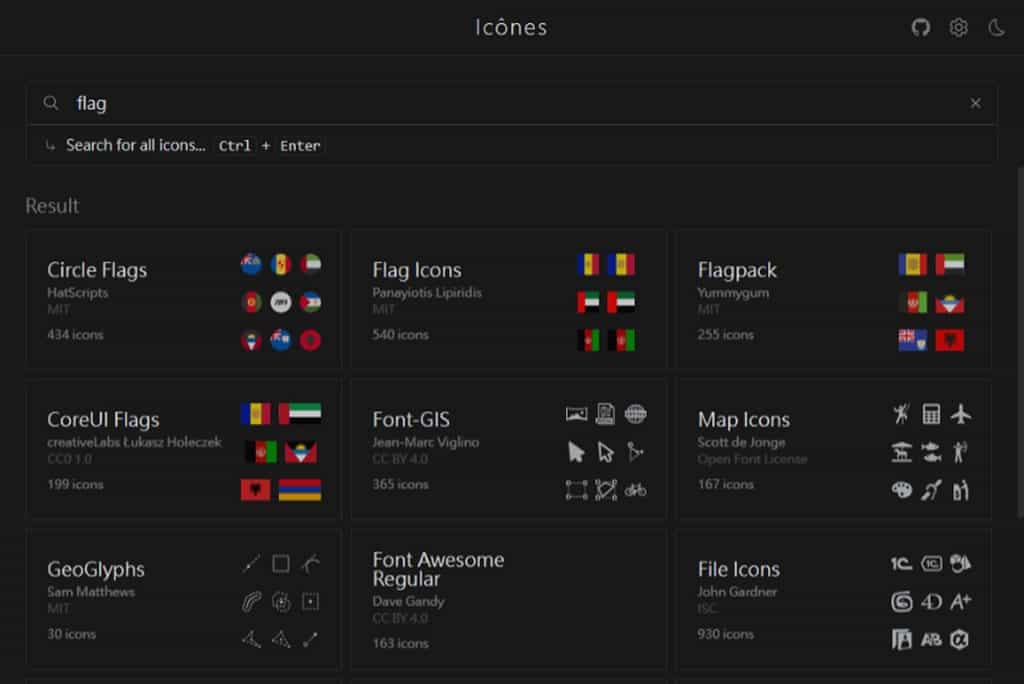Click the AB icon in File Icons

pos(931,640)
